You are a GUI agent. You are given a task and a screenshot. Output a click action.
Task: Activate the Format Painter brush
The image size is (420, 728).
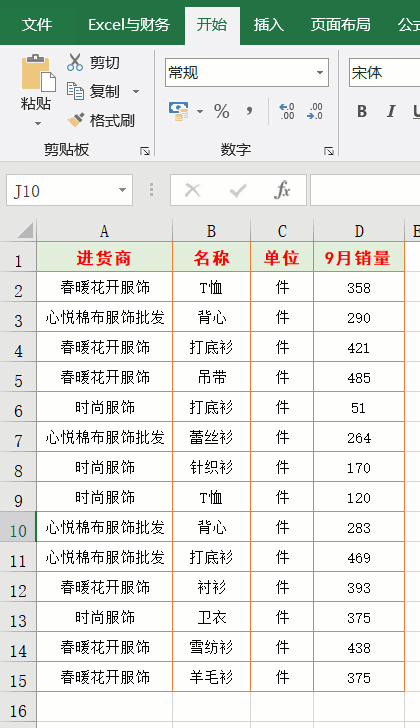pos(76,120)
